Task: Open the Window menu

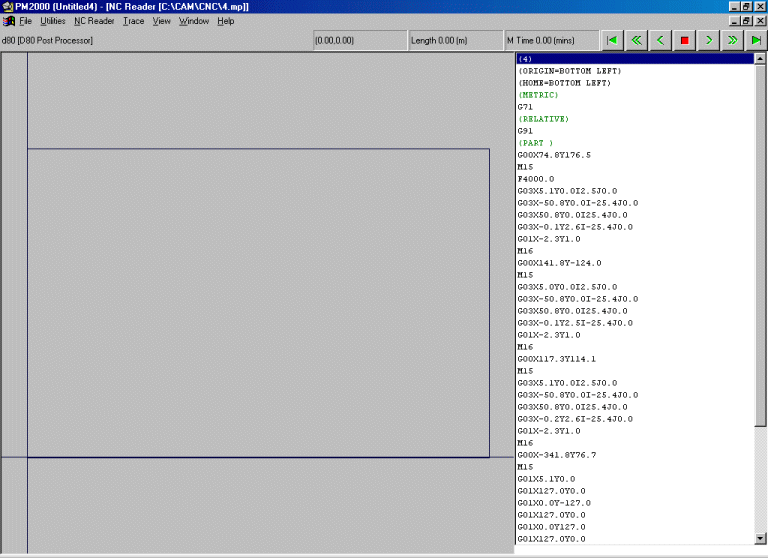Action: 193,21
